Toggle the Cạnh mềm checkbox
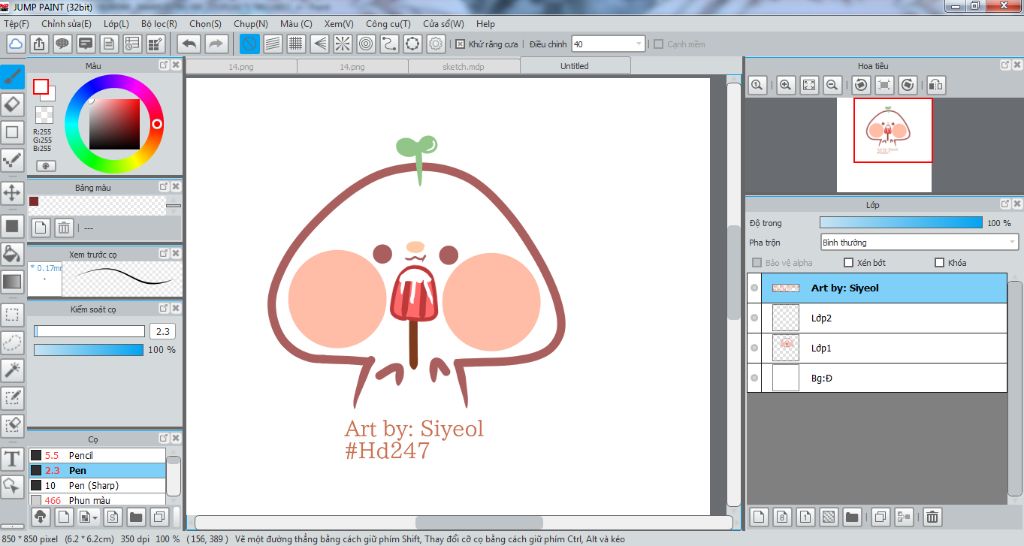The image size is (1024, 546). point(658,44)
